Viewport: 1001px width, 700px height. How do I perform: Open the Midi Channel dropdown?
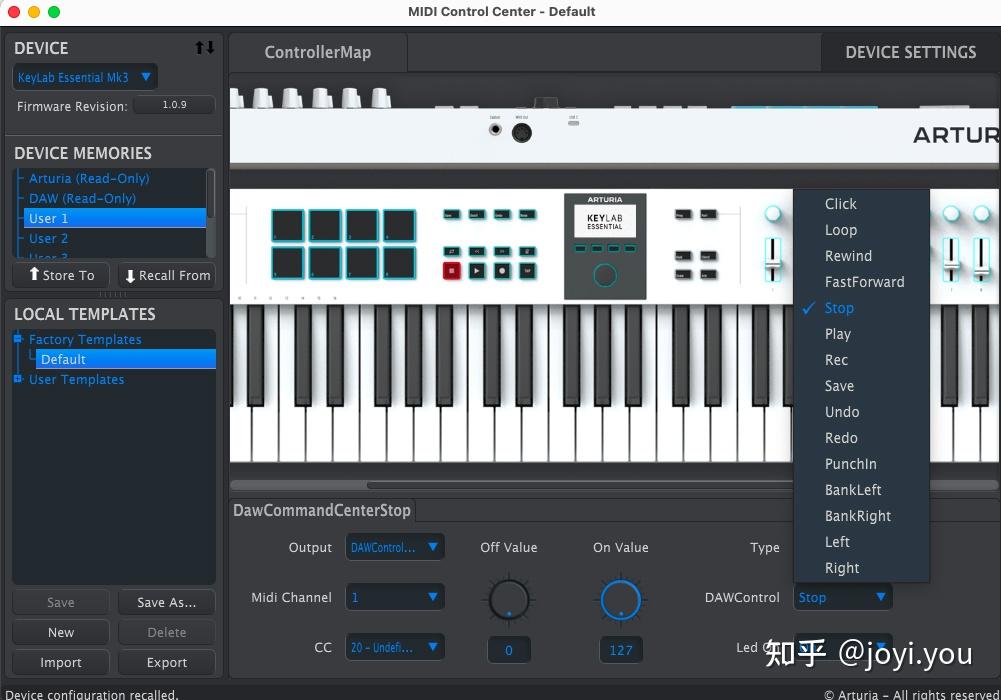pyautogui.click(x=395, y=596)
